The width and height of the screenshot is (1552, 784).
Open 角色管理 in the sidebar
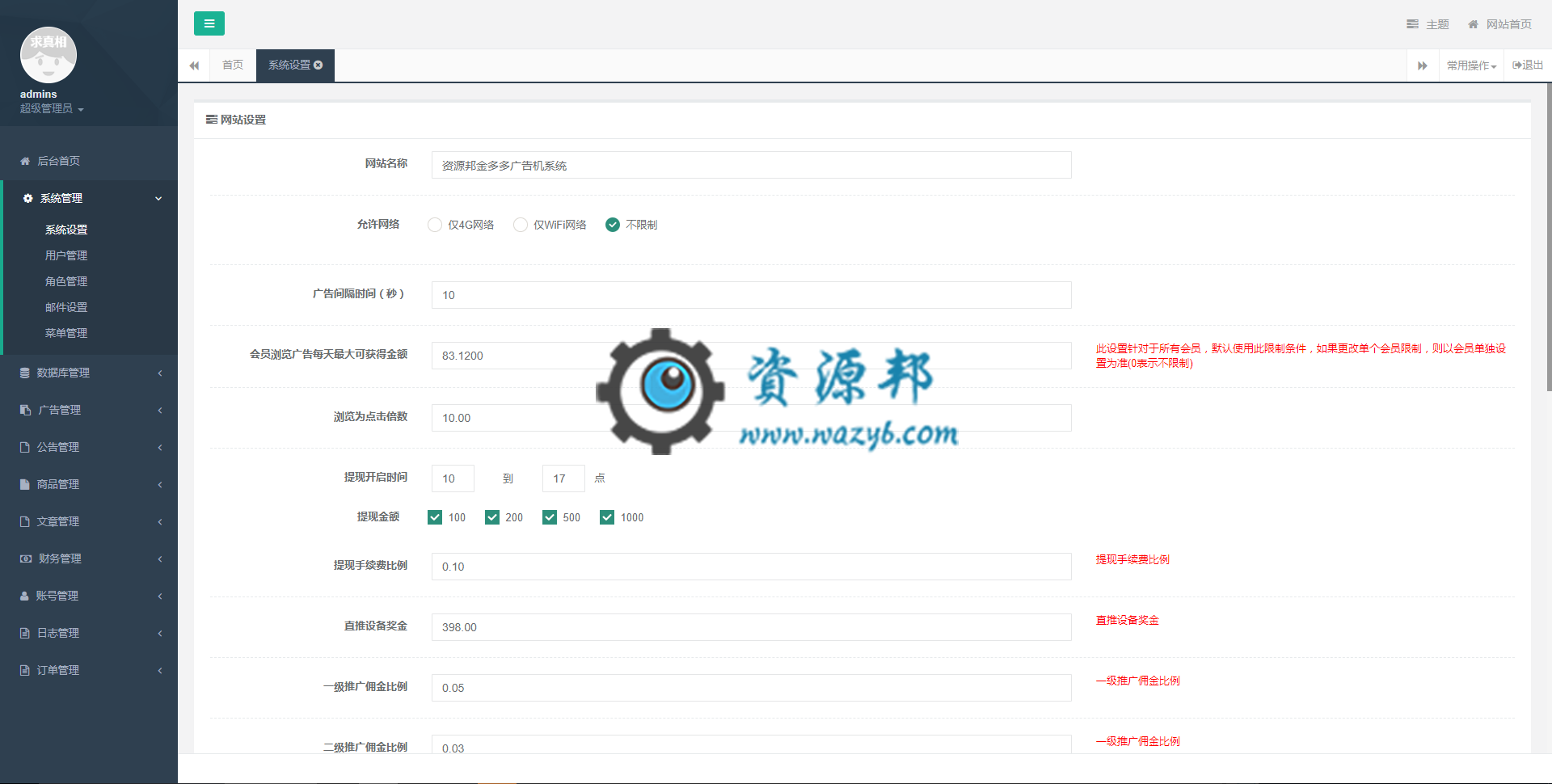(66, 281)
